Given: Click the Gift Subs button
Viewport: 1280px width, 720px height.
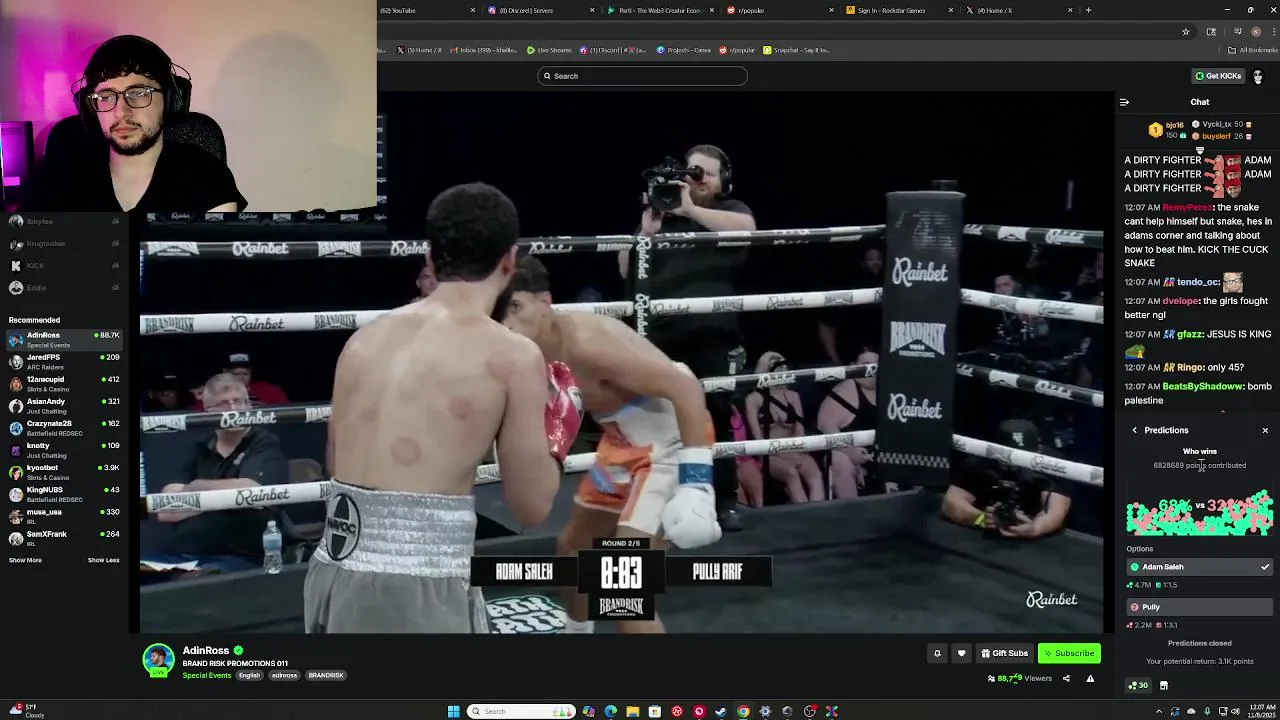Looking at the screenshot, I should point(1004,653).
